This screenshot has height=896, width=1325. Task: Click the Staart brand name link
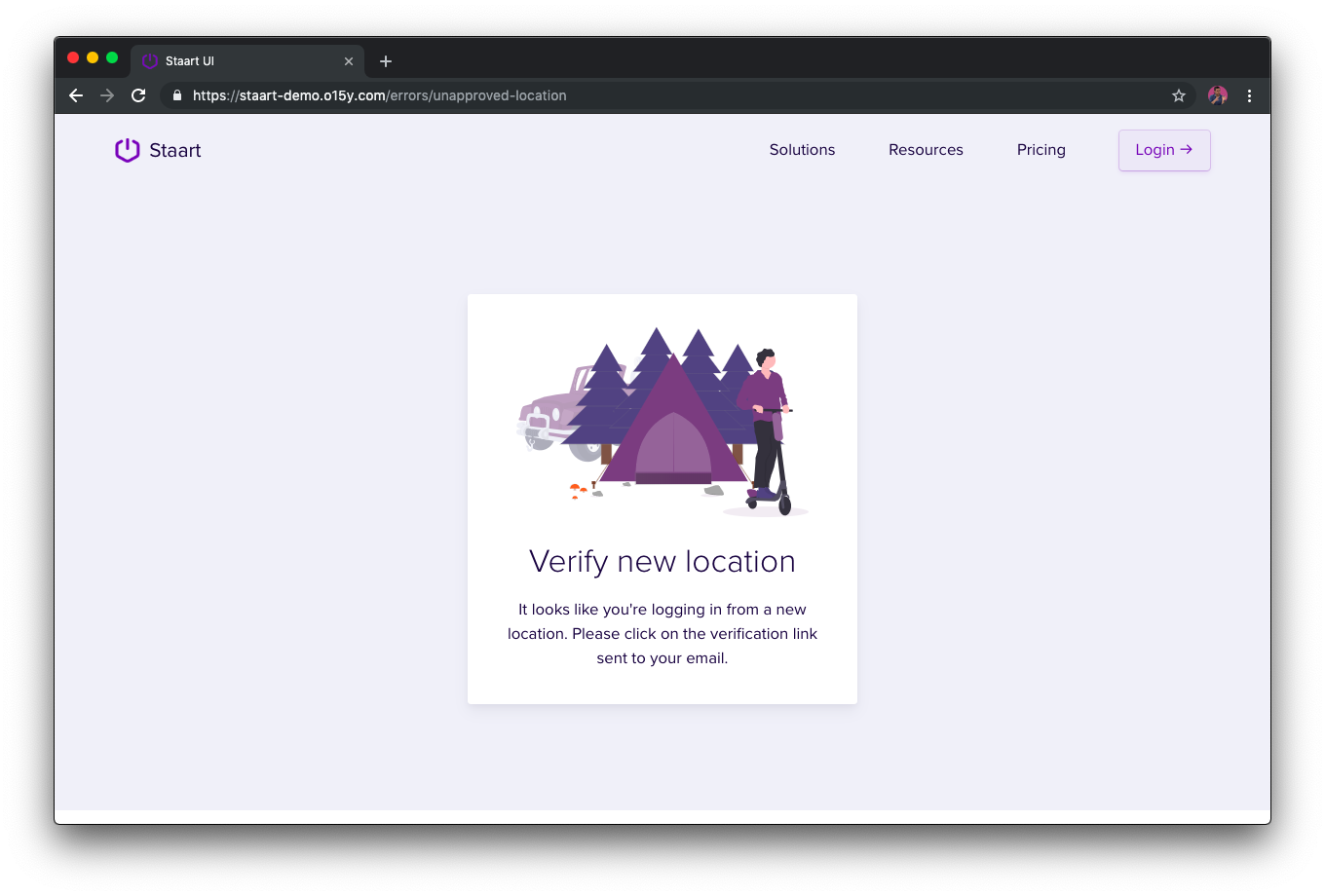[x=175, y=150]
